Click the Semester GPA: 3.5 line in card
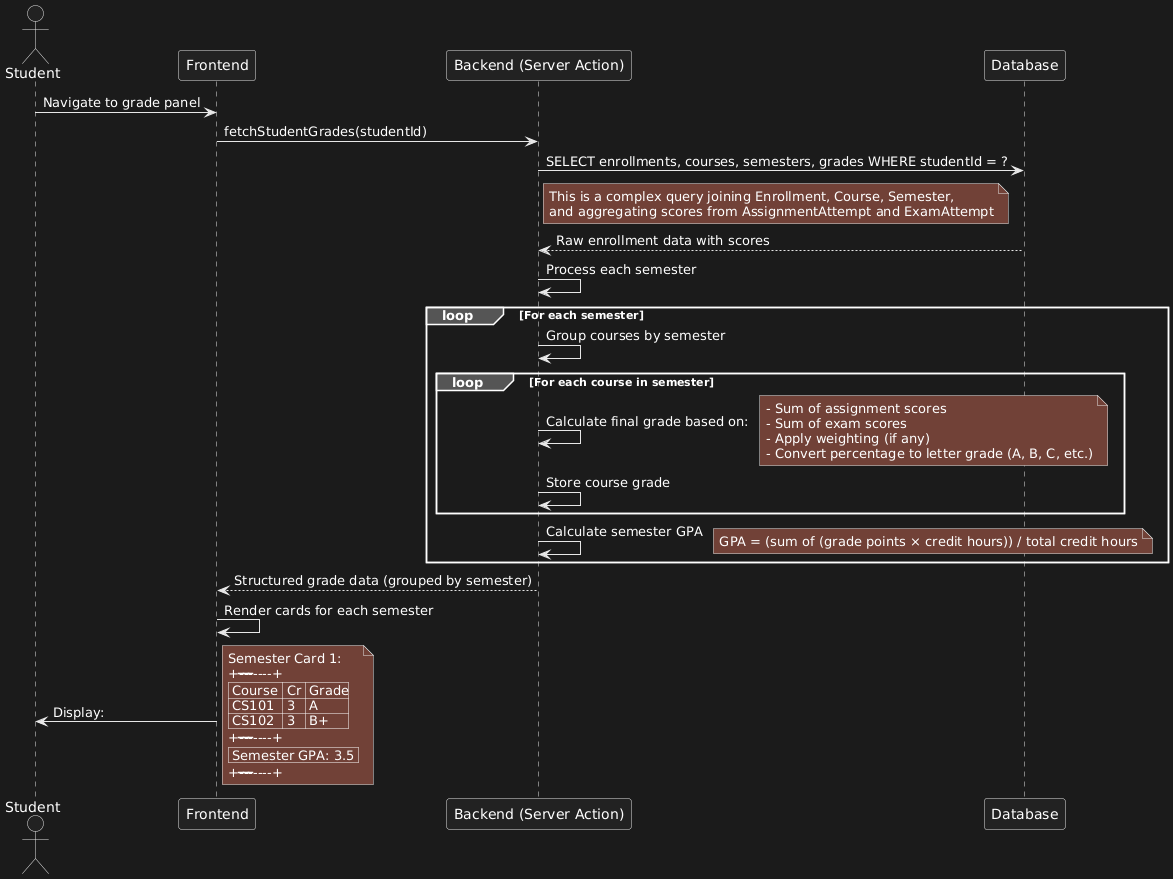This screenshot has width=1173, height=879. (293, 755)
